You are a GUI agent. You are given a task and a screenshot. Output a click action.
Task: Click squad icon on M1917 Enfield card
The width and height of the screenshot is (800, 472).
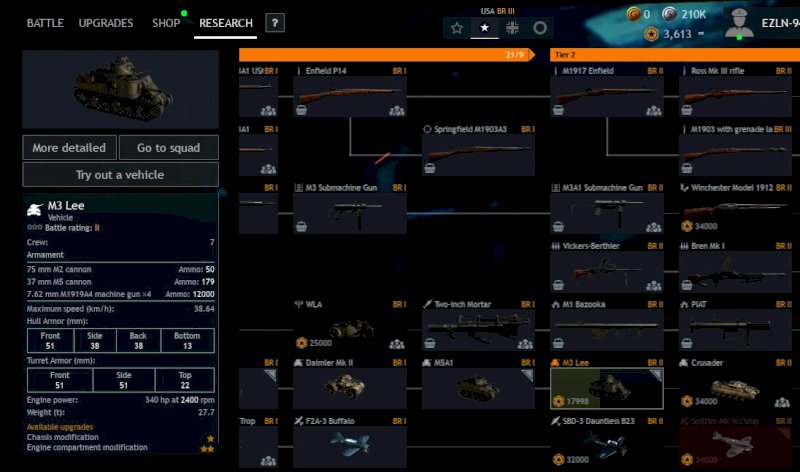pos(654,110)
